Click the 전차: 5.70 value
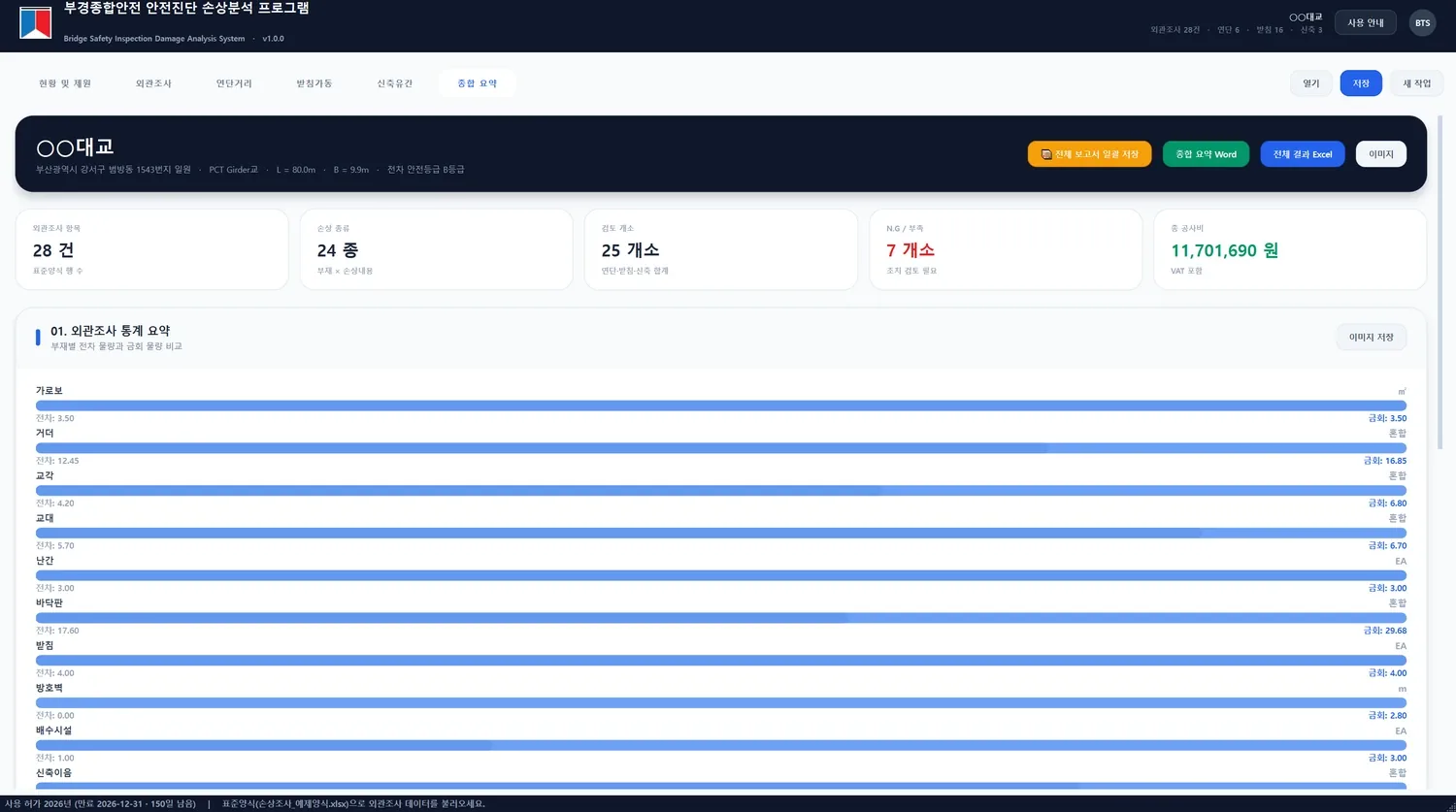 (55, 546)
